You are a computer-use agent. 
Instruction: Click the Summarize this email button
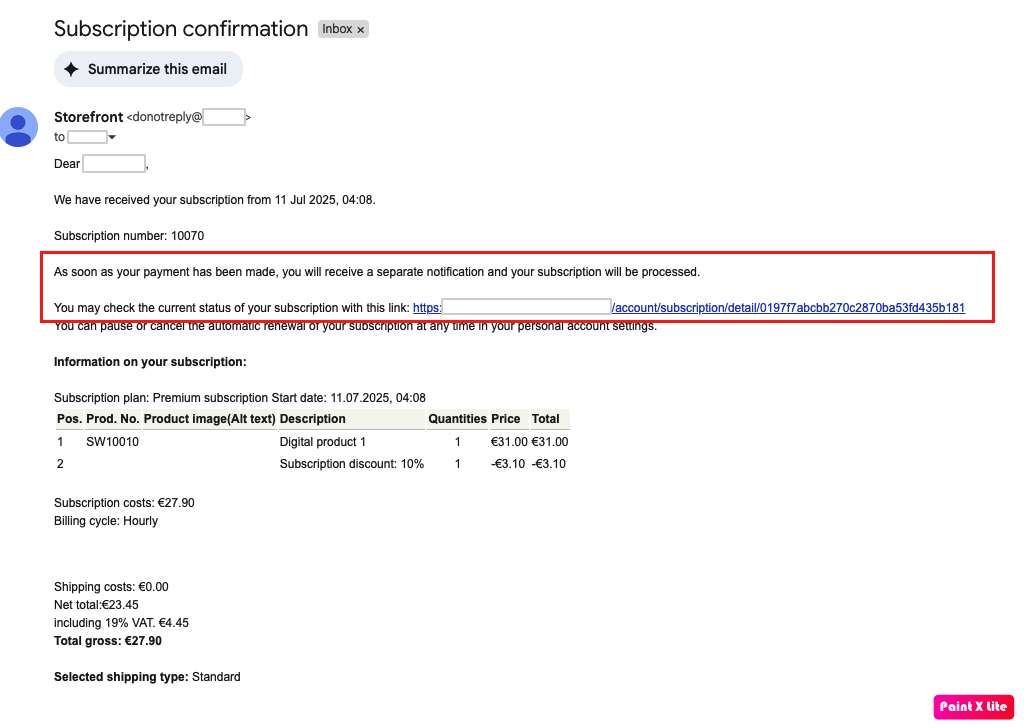pyautogui.click(x=148, y=68)
